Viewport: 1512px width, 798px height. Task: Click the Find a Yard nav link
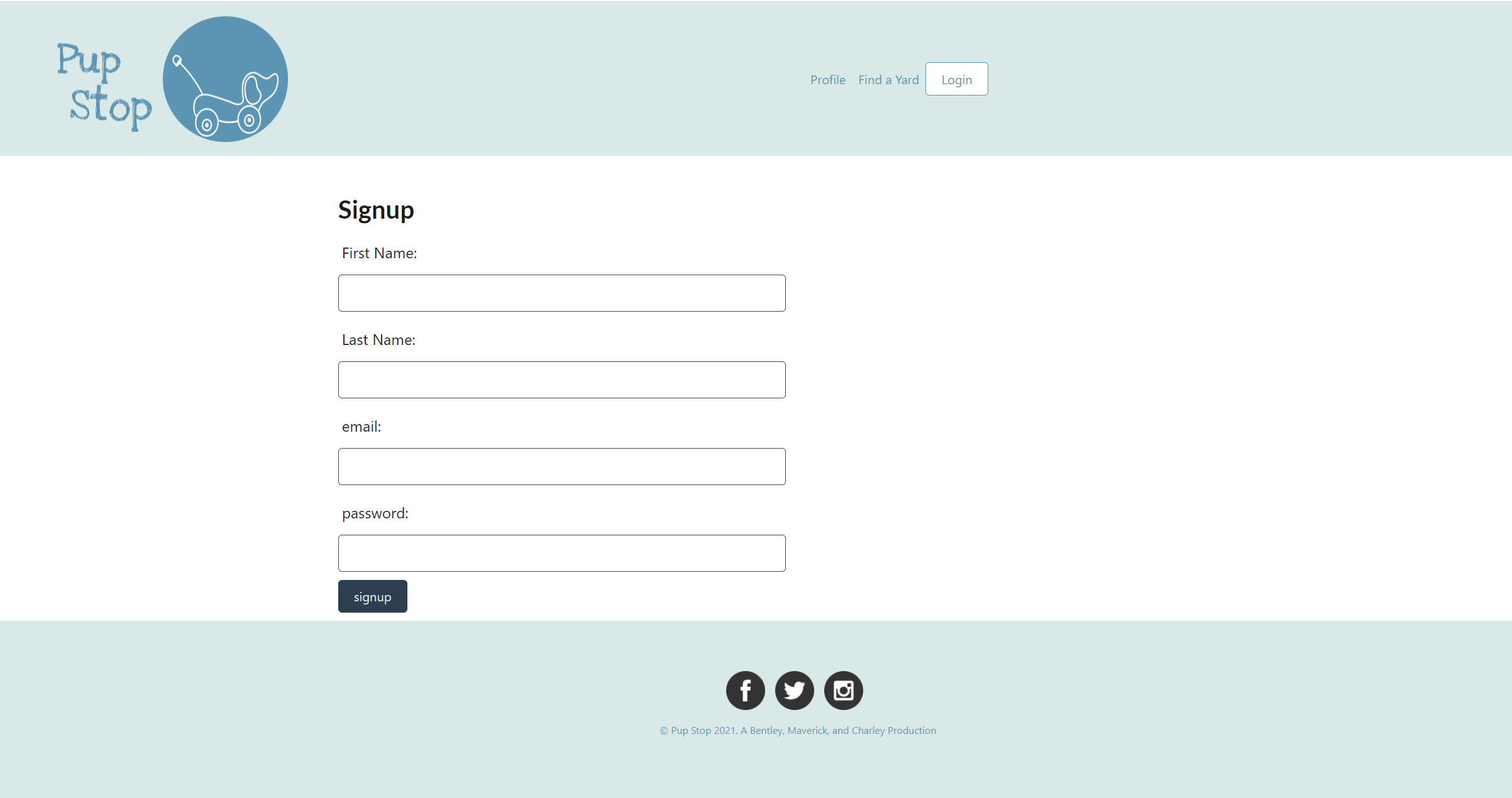pyautogui.click(x=888, y=78)
